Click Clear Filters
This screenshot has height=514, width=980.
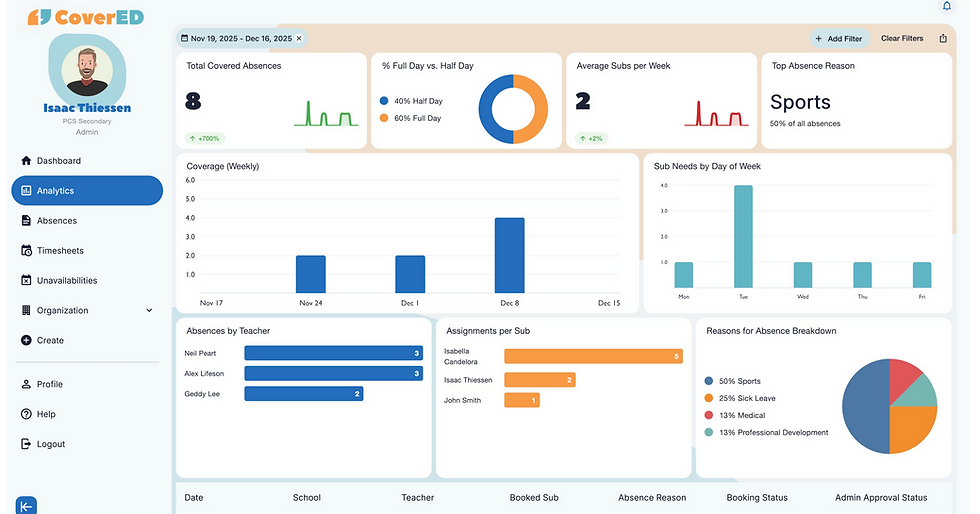(x=902, y=38)
